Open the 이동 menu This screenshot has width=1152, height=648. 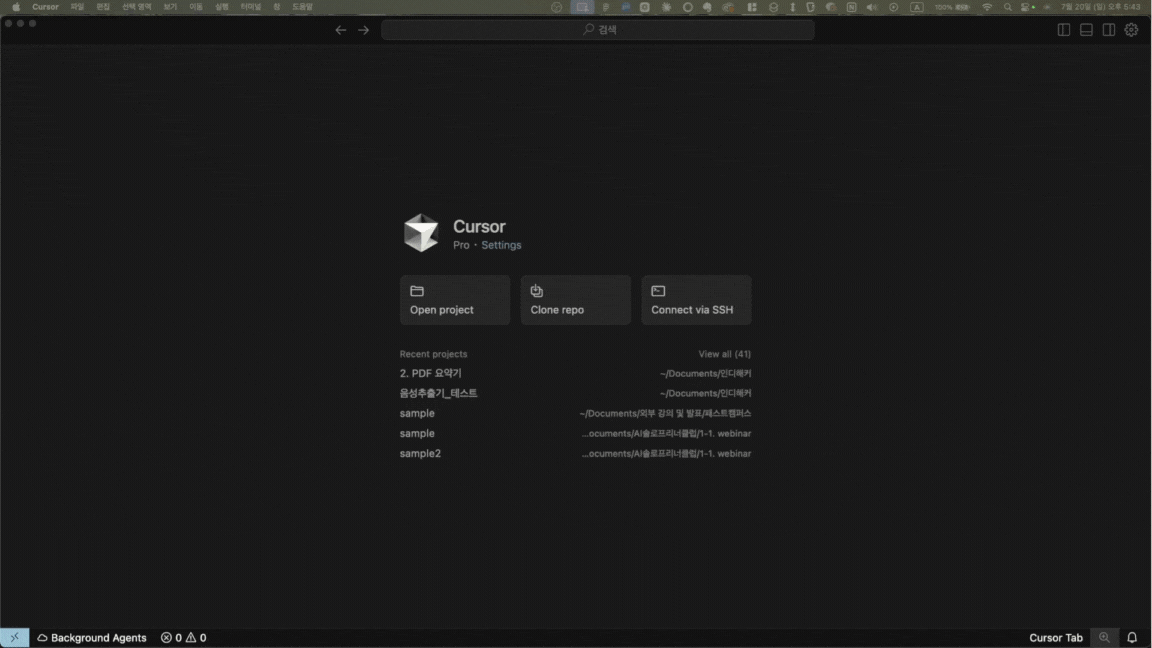point(195,7)
